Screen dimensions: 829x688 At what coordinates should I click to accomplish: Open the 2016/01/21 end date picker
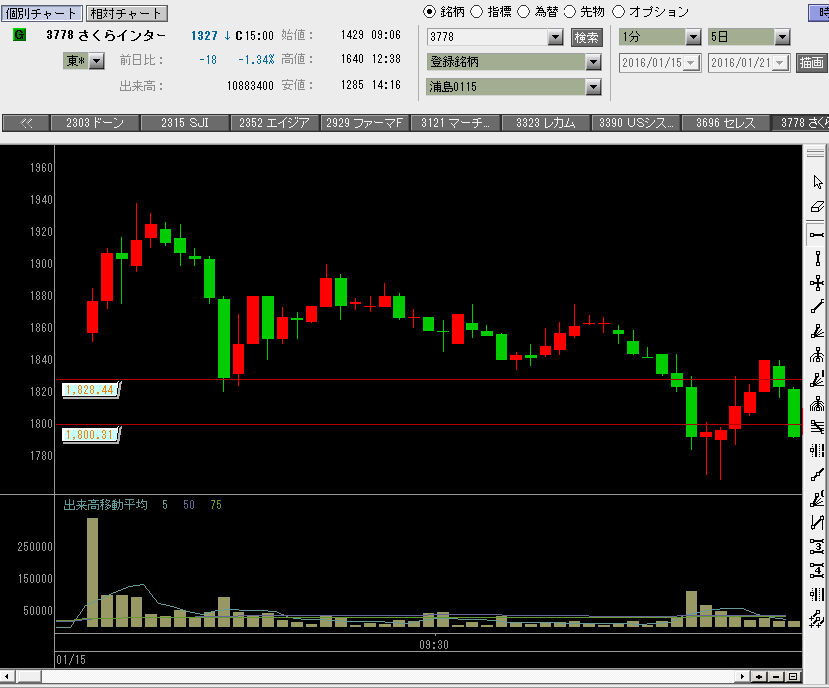click(x=780, y=63)
